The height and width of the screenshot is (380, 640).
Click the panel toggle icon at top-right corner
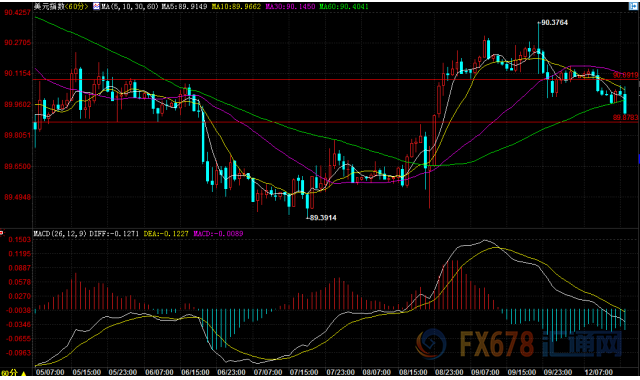tap(633, 6)
